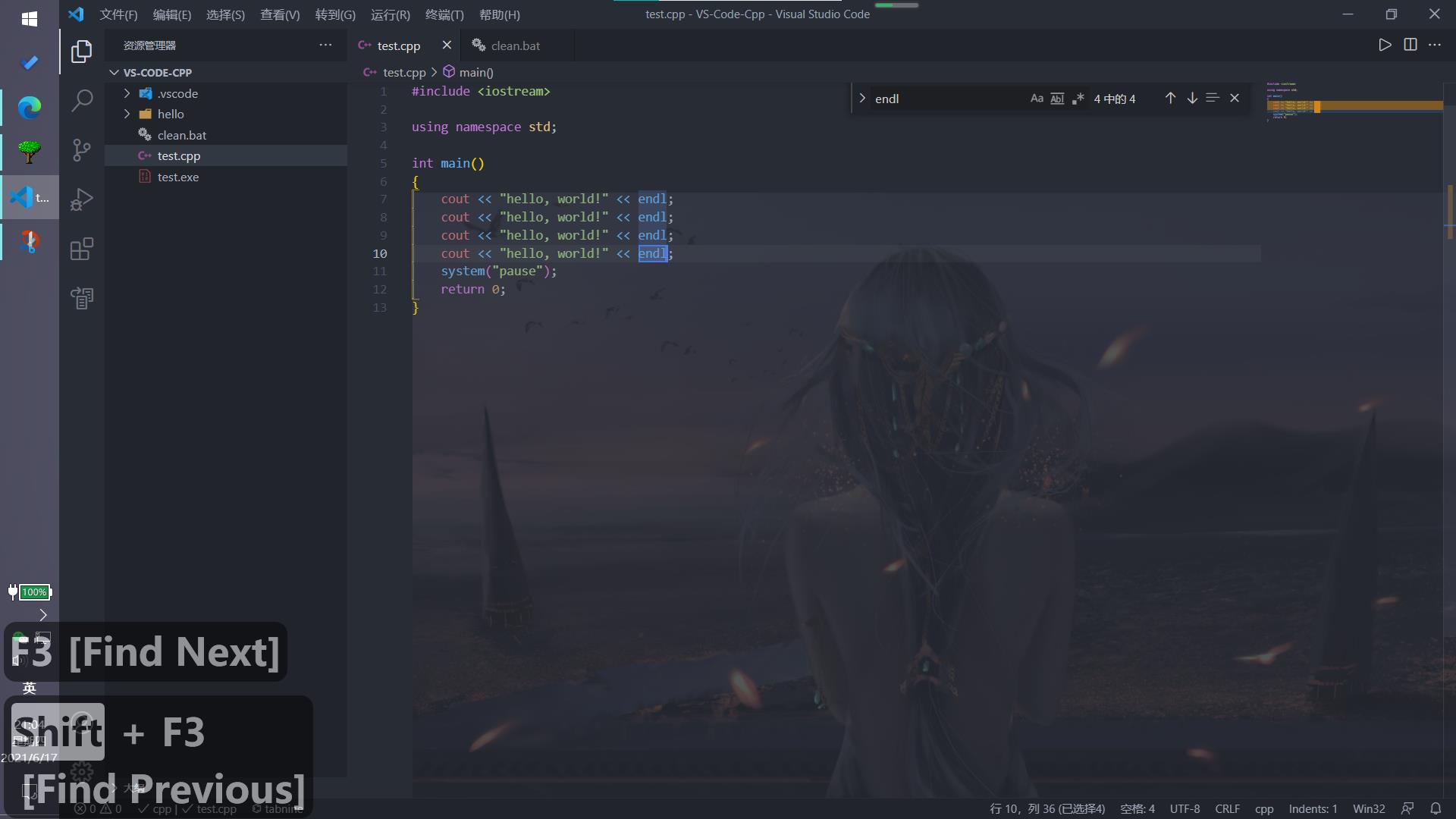Open the red-orange app below VS Code in the taskbar
This screenshot has height=819, width=1456.
pyautogui.click(x=30, y=242)
